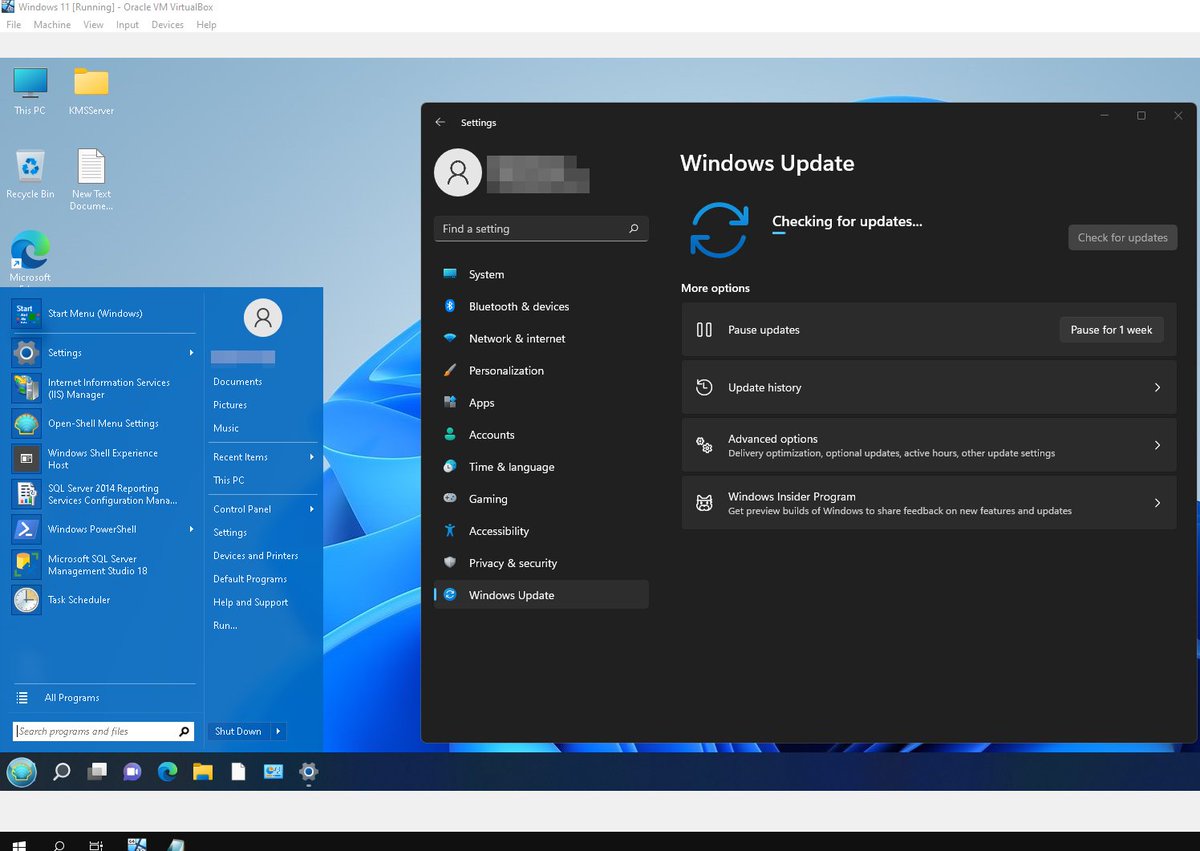Click Open-Shell start button in taskbar
This screenshot has width=1200, height=851.
click(x=22, y=771)
